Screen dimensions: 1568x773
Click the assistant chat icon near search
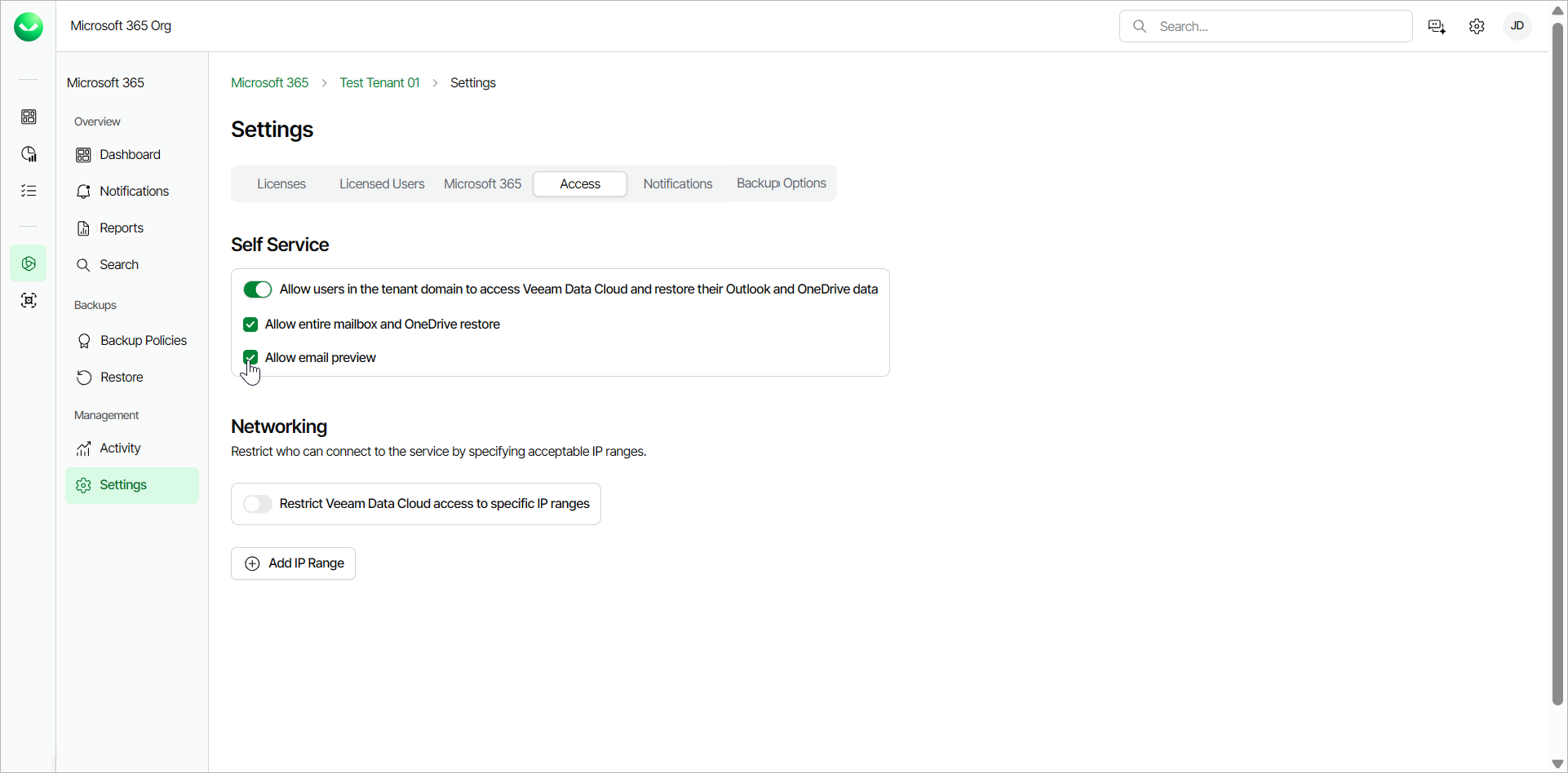click(1437, 27)
